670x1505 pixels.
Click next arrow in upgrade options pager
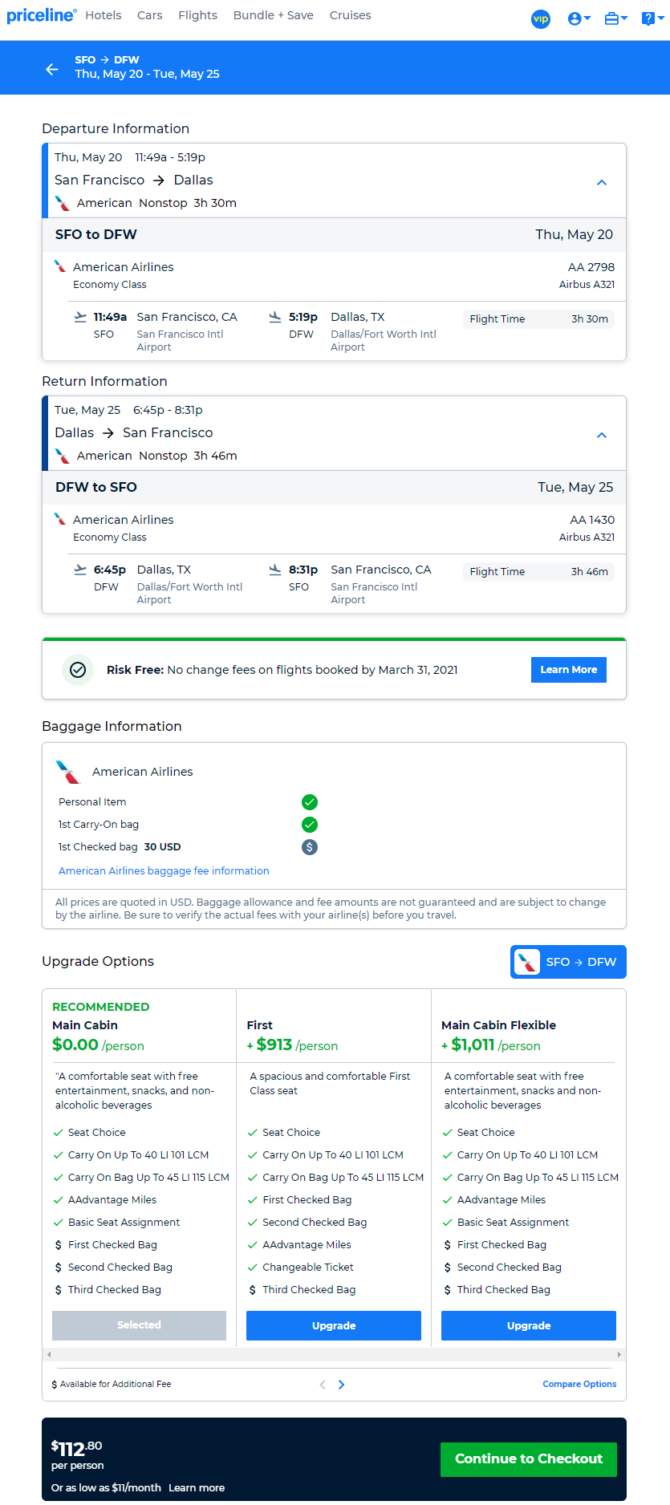[x=342, y=1385]
